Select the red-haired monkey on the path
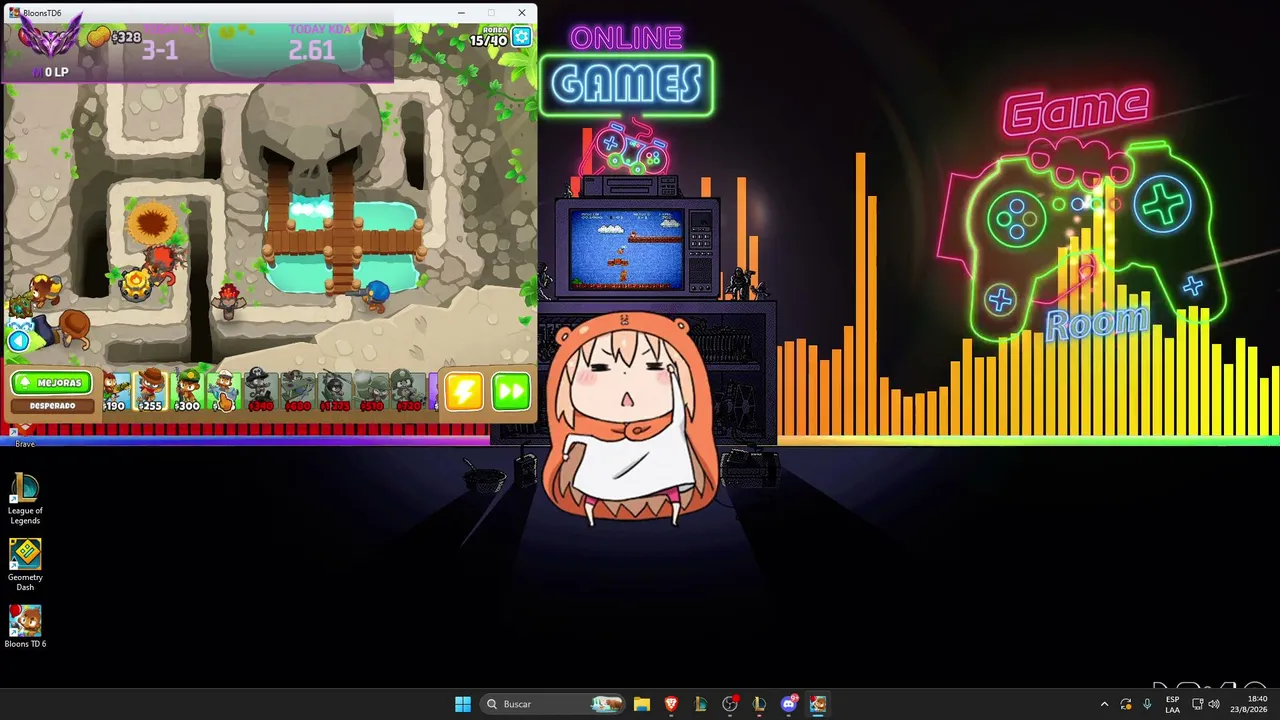The image size is (1280, 720). tap(230, 301)
